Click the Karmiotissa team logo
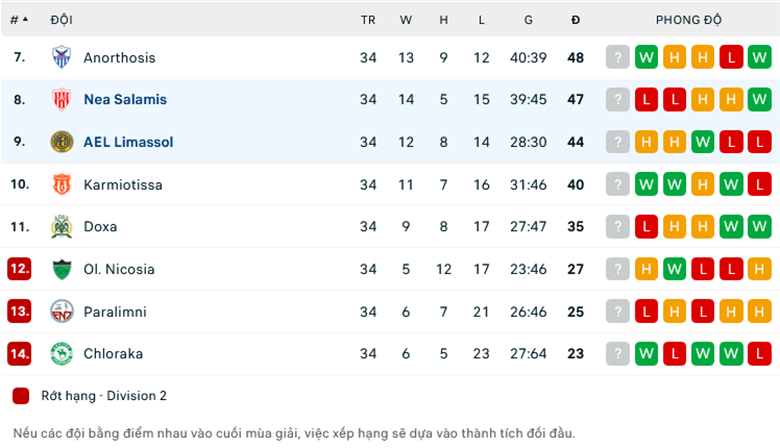The height and width of the screenshot is (448, 780). [62, 184]
